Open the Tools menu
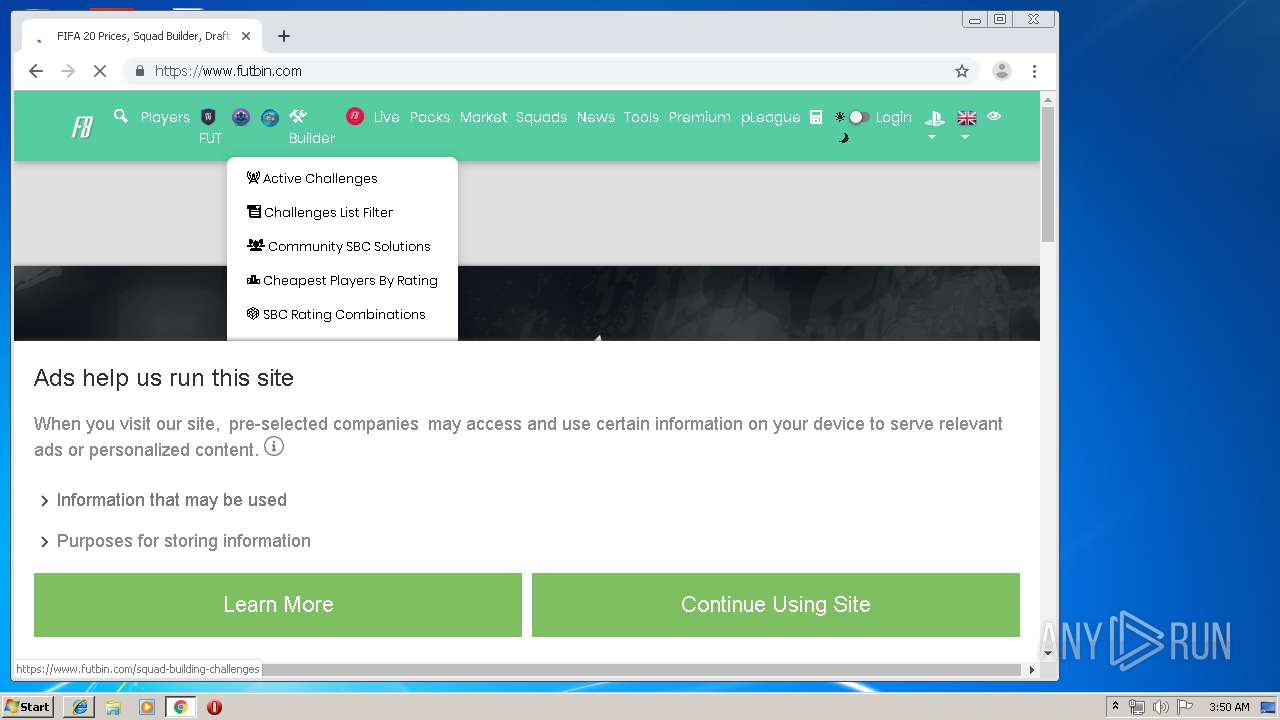This screenshot has width=1280, height=720. [x=641, y=117]
